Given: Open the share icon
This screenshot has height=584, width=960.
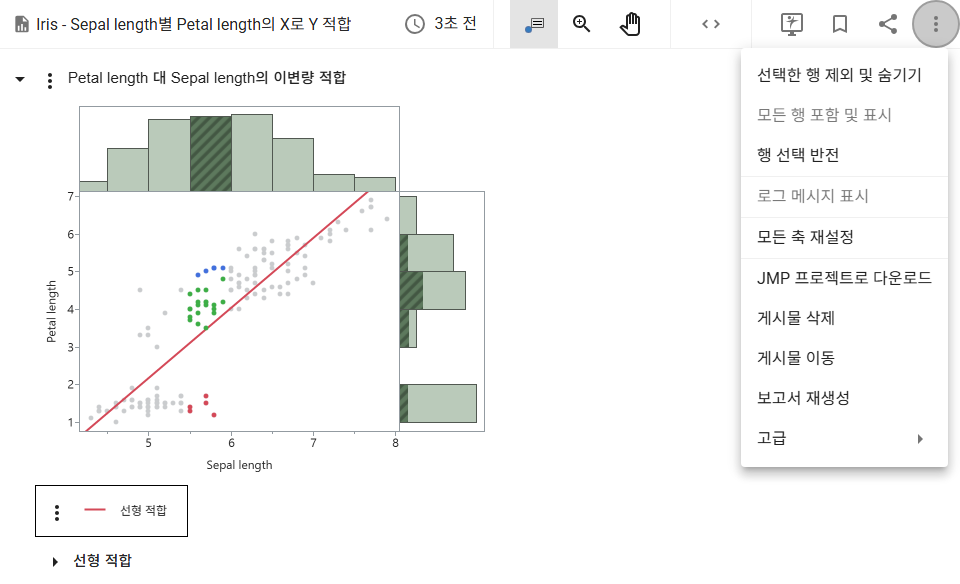Looking at the screenshot, I should click(888, 24).
